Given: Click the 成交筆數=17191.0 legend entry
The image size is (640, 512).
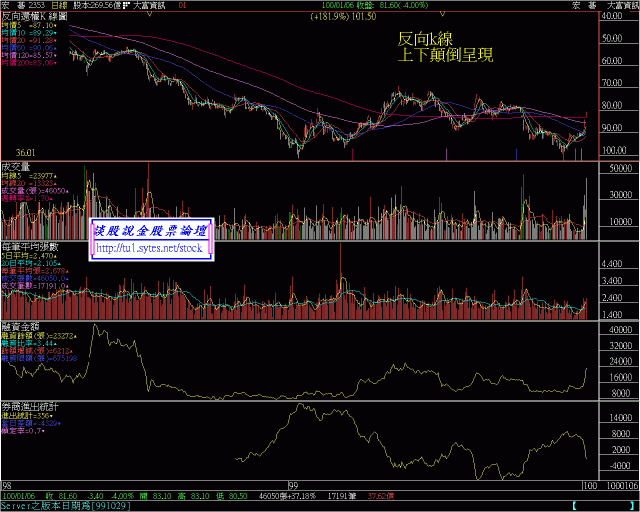Looking at the screenshot, I should (x=35, y=286).
